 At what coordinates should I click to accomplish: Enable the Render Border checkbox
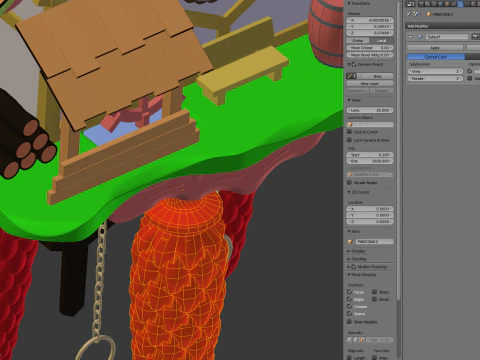pos(350,183)
